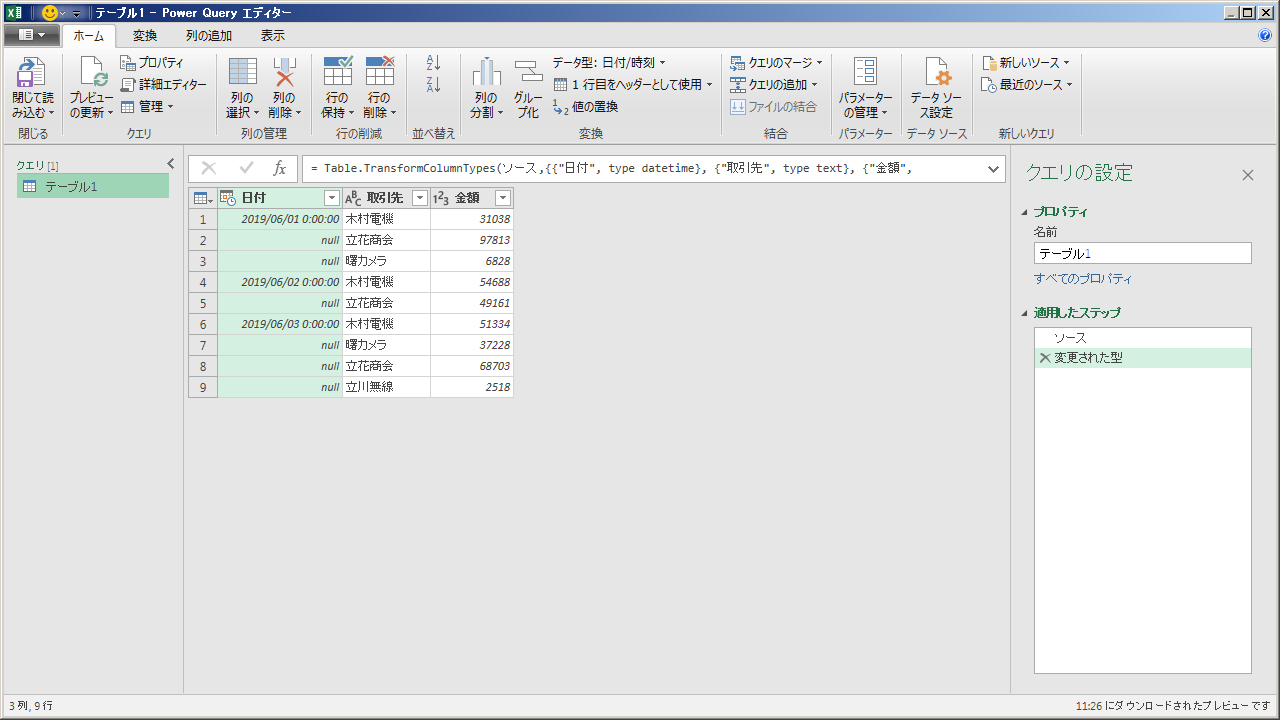This screenshot has height=720, width=1280.
Task: Open quick access toolbar customize arrow
Action: click(x=76, y=13)
